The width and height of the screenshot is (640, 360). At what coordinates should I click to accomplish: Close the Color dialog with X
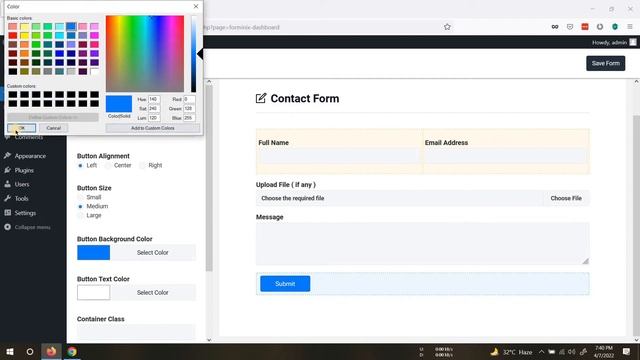196,7
